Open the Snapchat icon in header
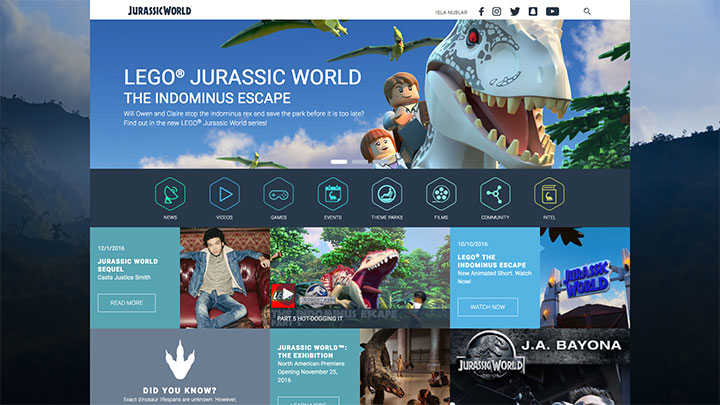The image size is (720, 405). tap(533, 11)
